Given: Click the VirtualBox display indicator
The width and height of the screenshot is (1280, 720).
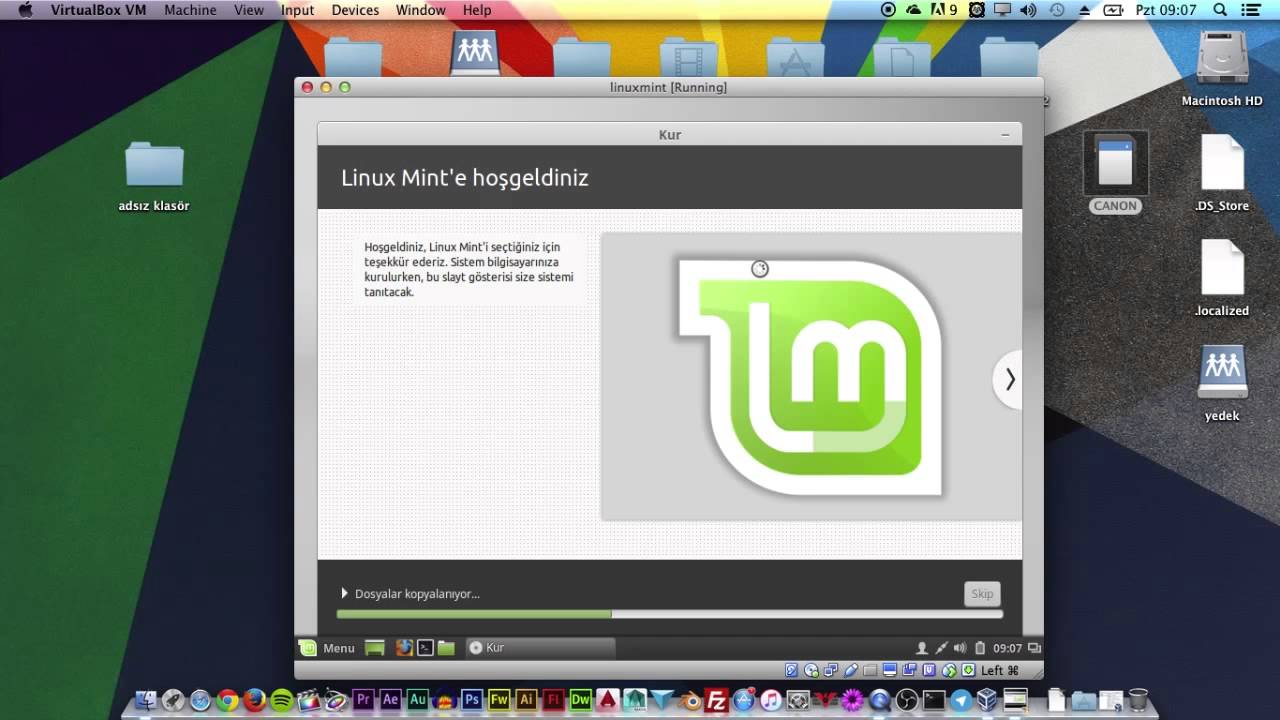Looking at the screenshot, I should coord(890,670).
